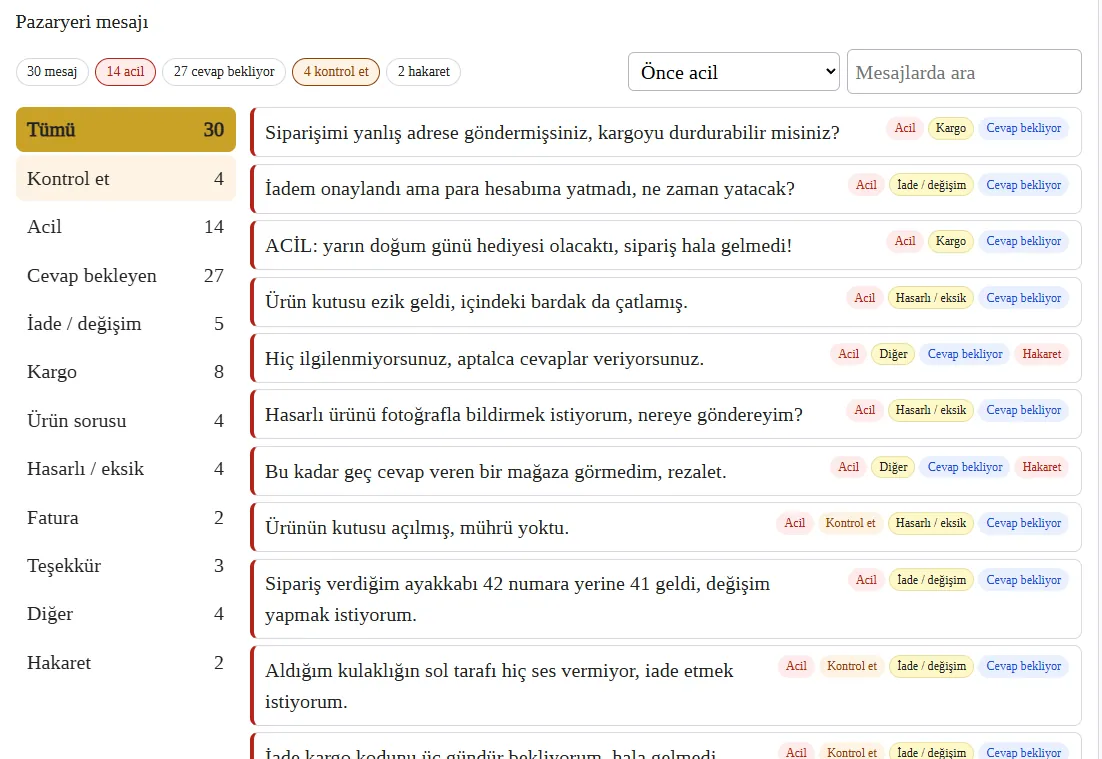Select the '30 mesaj' filter chip
This screenshot has height=759, width=1102.
pos(52,72)
